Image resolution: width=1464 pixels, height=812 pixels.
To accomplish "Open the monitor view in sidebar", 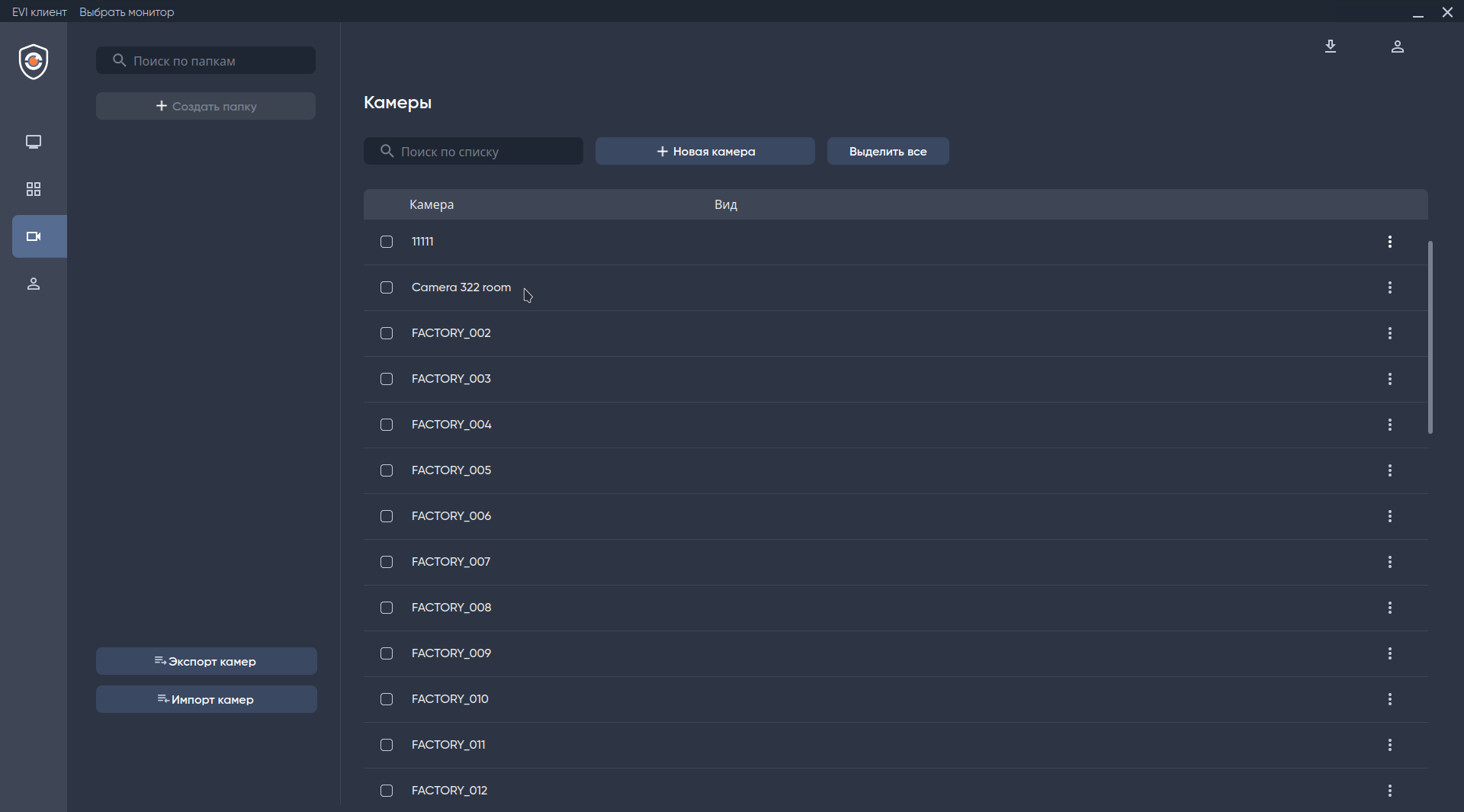I will click(34, 142).
